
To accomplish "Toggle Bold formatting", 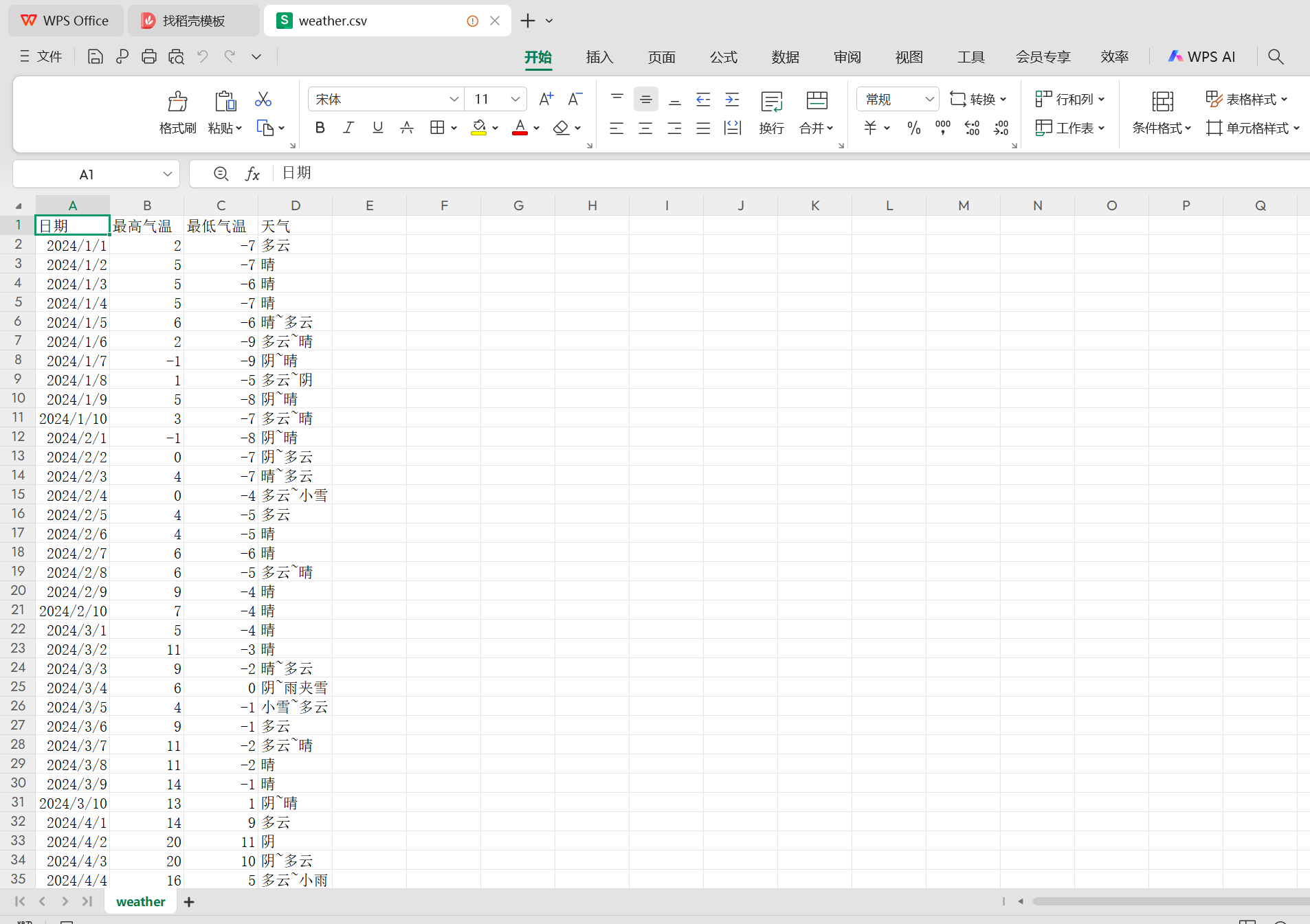I will pos(320,128).
